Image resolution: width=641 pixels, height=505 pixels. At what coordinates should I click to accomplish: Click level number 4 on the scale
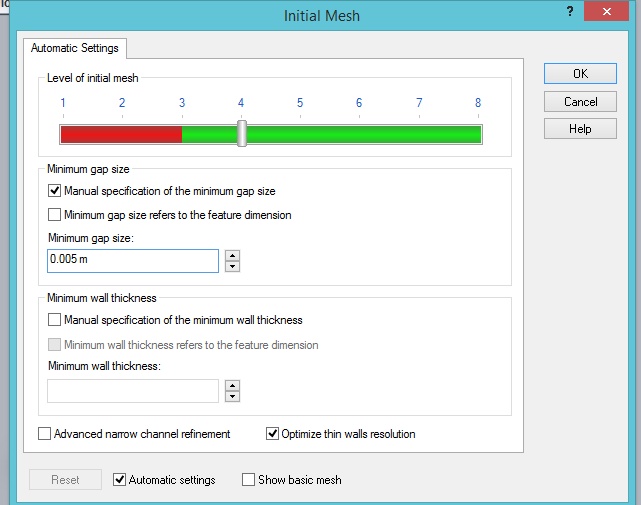(x=241, y=103)
